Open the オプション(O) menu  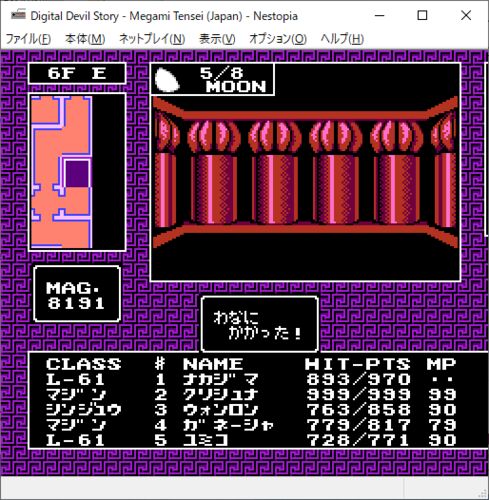click(x=278, y=39)
